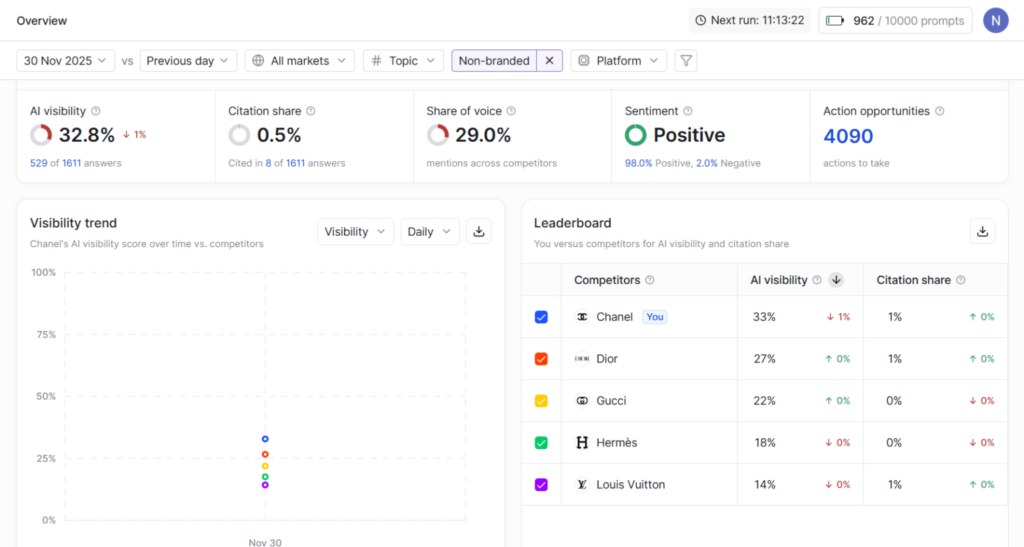Open the Daily interval dropdown
The height and width of the screenshot is (547, 1024).
coord(430,232)
